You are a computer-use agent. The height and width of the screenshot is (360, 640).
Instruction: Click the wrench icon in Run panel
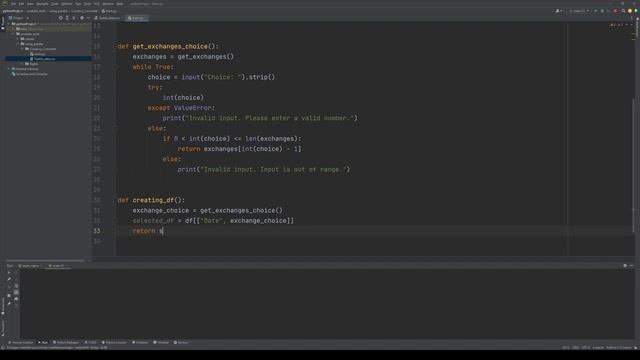(x=9, y=279)
